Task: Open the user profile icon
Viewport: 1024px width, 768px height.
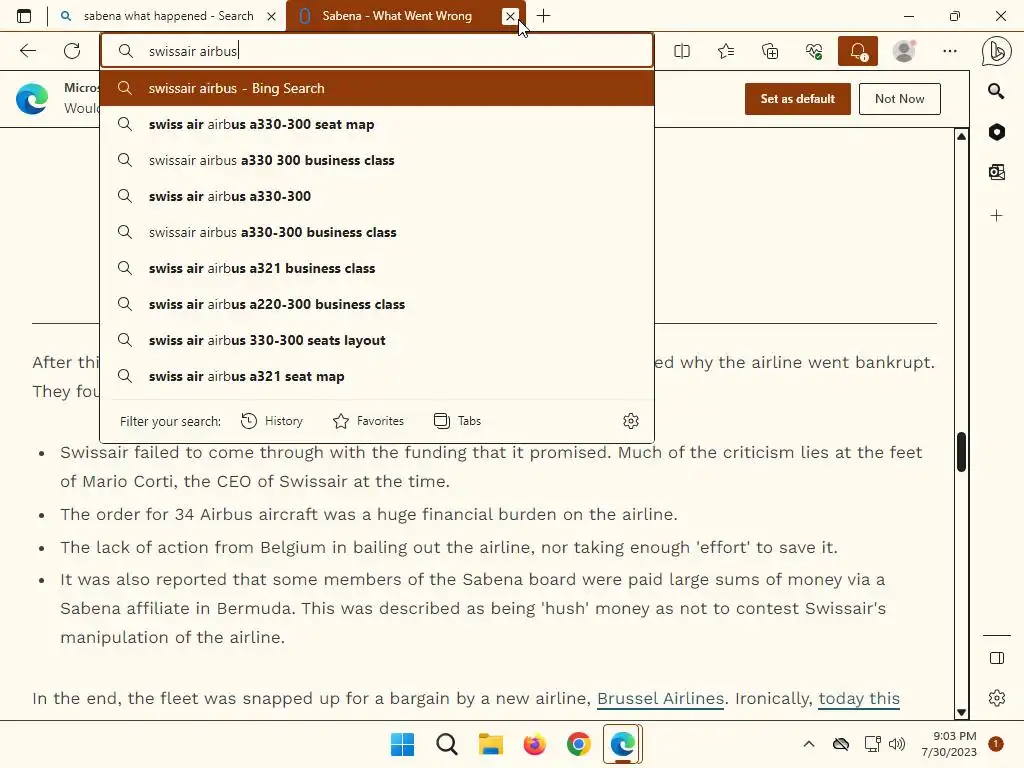Action: pyautogui.click(x=904, y=51)
